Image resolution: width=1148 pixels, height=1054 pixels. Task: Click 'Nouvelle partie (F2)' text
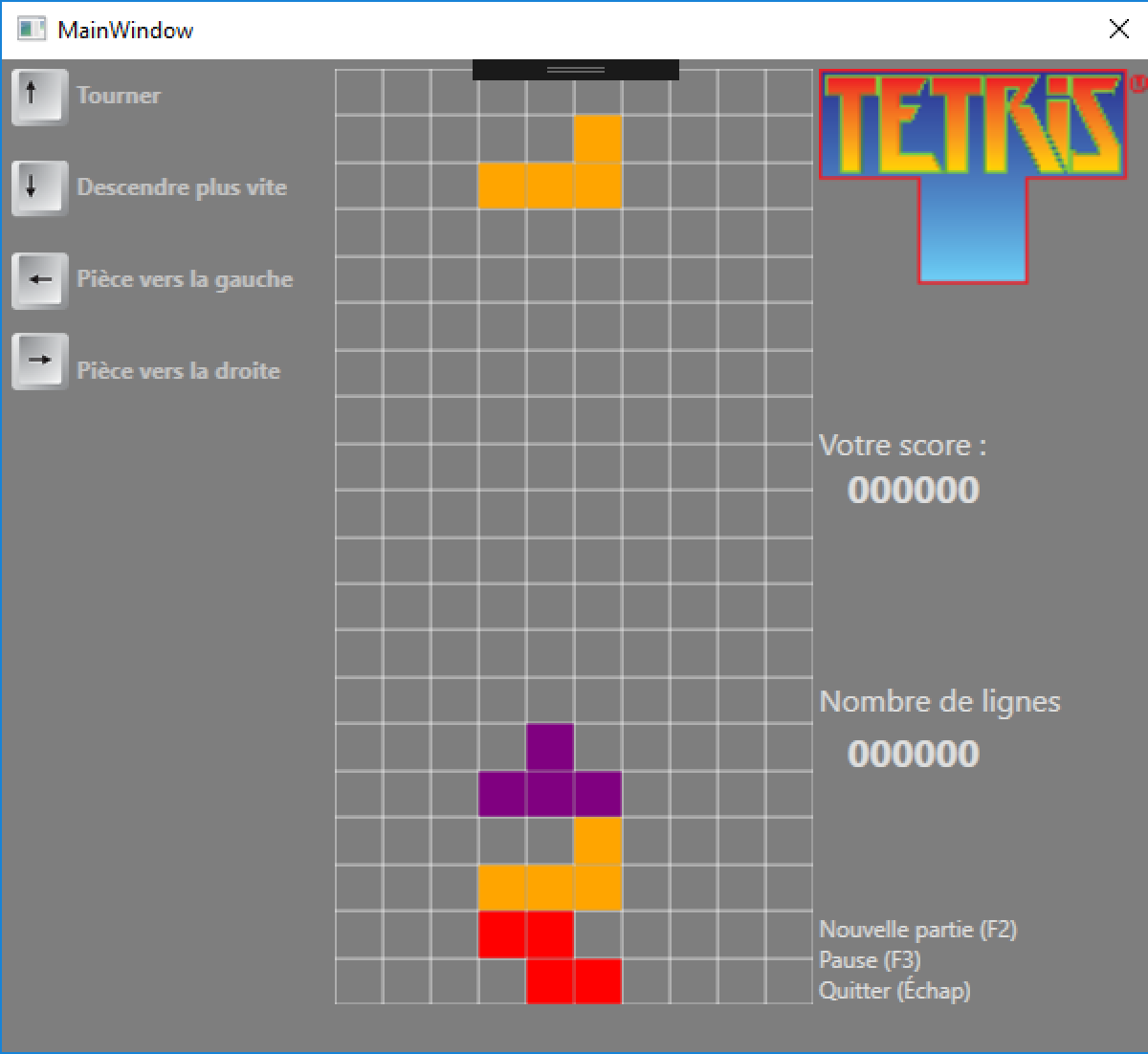pyautogui.click(x=917, y=929)
